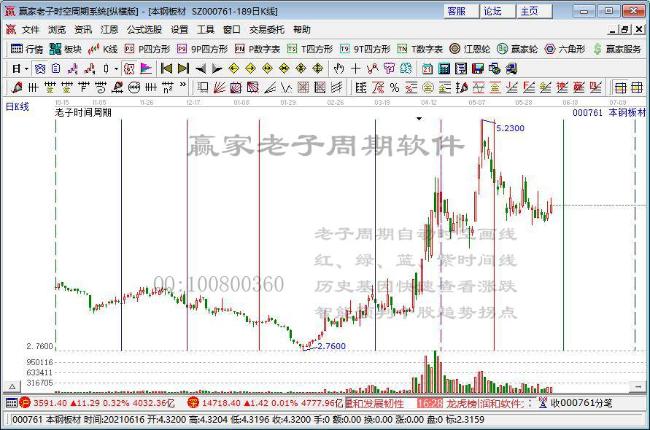Select the rectangle box drawing tool
Viewport: 650px width, 430px height.
203,87
